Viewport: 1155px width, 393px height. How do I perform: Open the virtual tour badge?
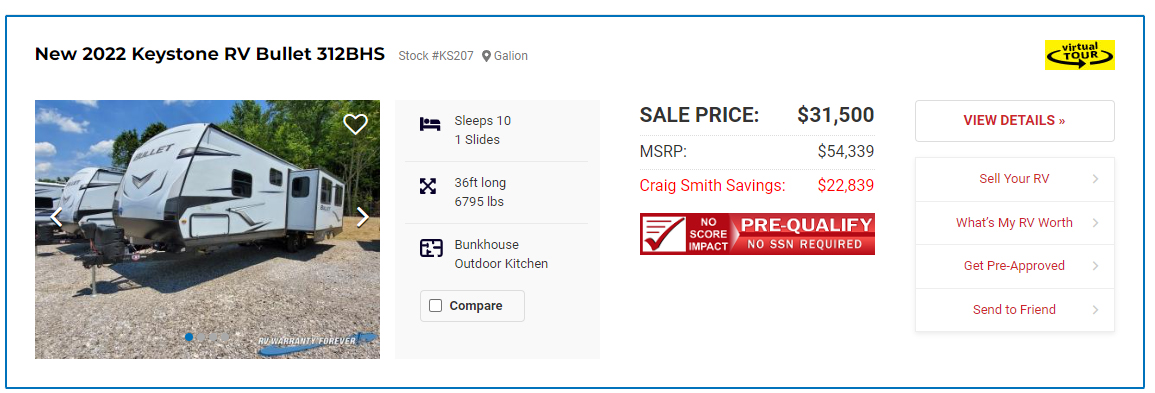[x=1079, y=55]
